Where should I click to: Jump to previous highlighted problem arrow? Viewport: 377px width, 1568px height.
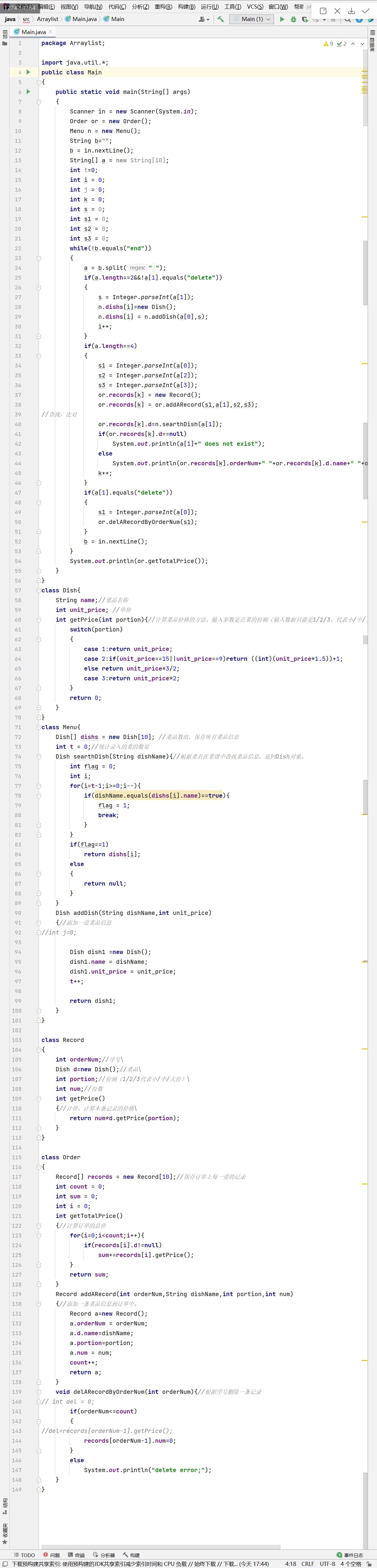coord(353,44)
